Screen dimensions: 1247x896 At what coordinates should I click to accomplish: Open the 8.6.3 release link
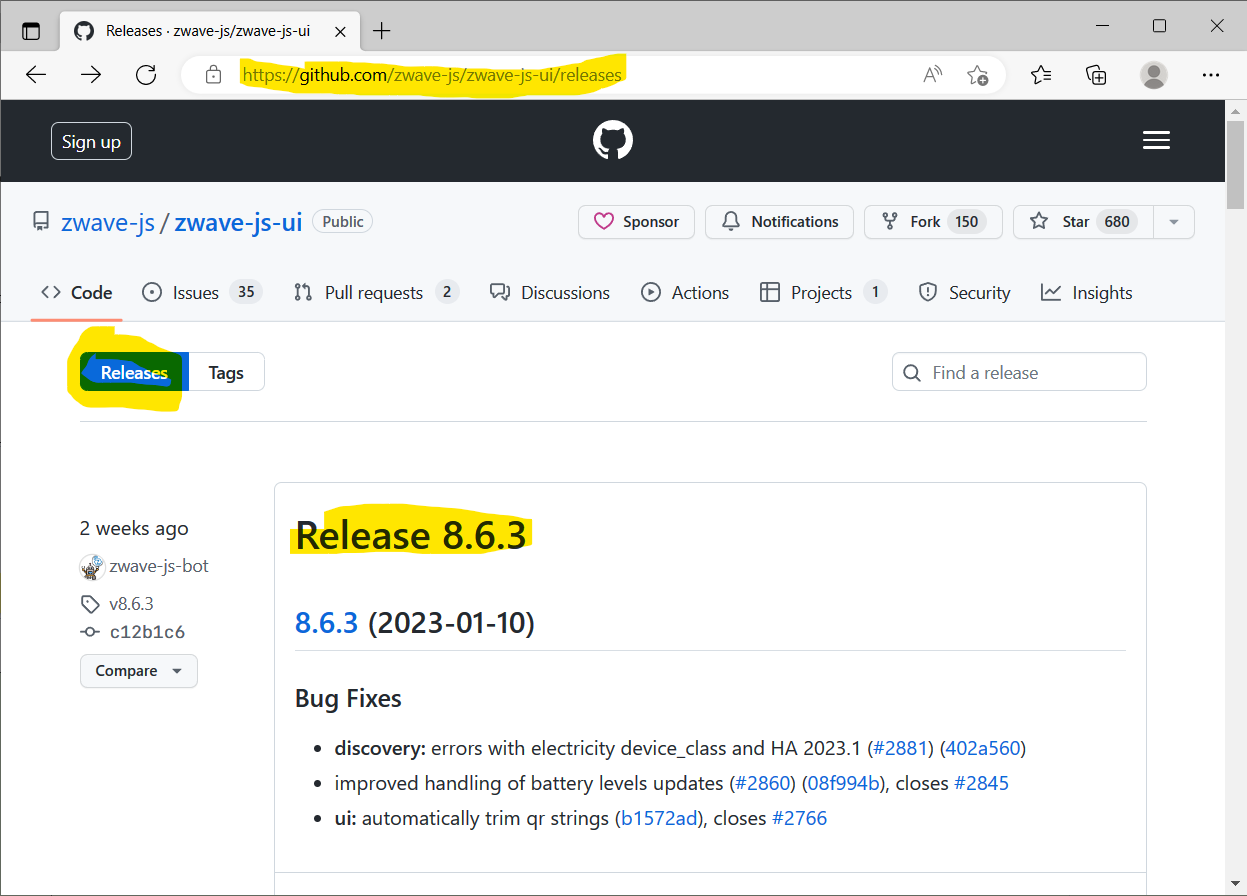pos(324,622)
